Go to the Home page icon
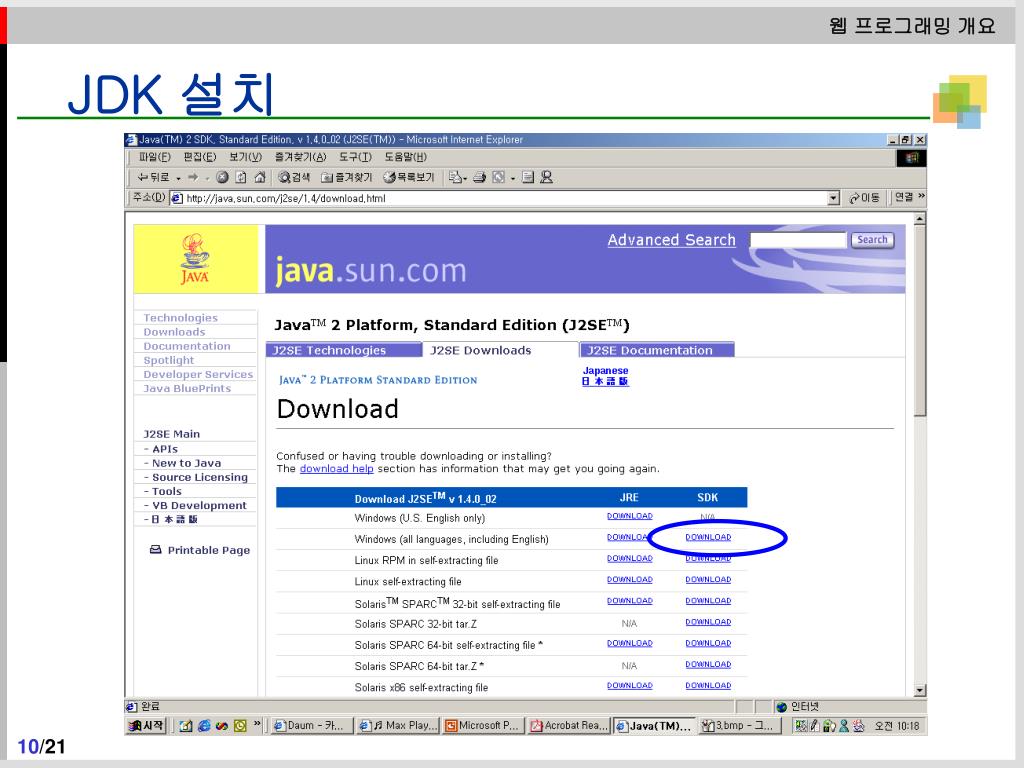This screenshot has height=768, width=1024. tap(260, 178)
